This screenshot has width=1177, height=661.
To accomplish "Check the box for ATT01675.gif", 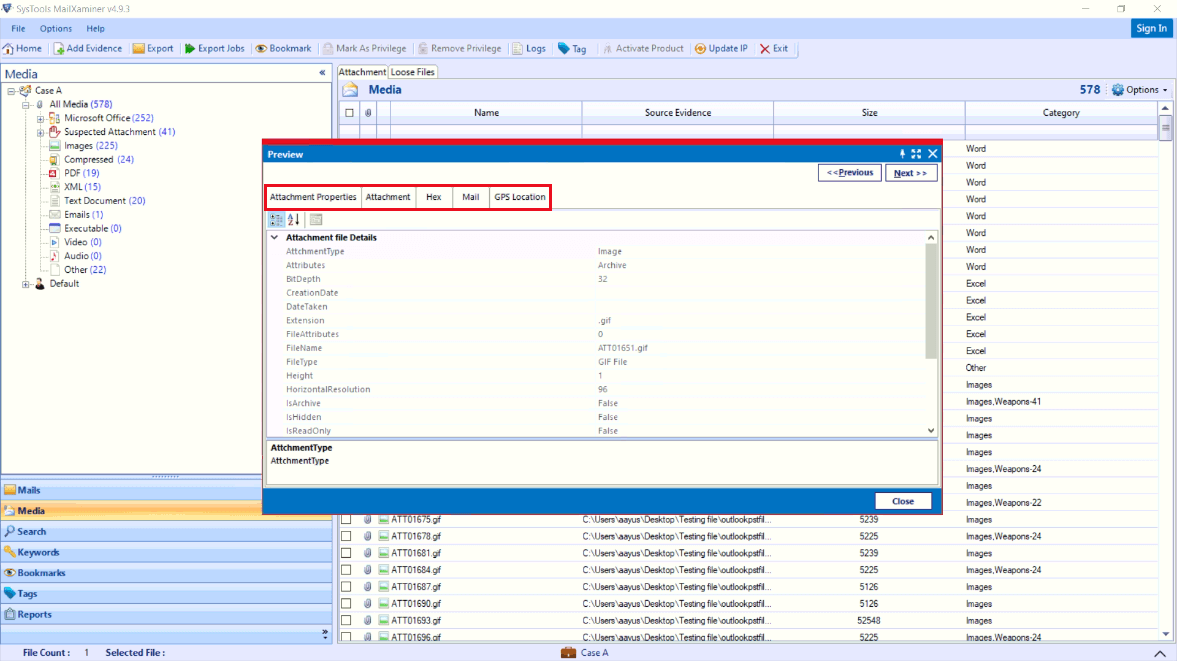I will (346, 519).
